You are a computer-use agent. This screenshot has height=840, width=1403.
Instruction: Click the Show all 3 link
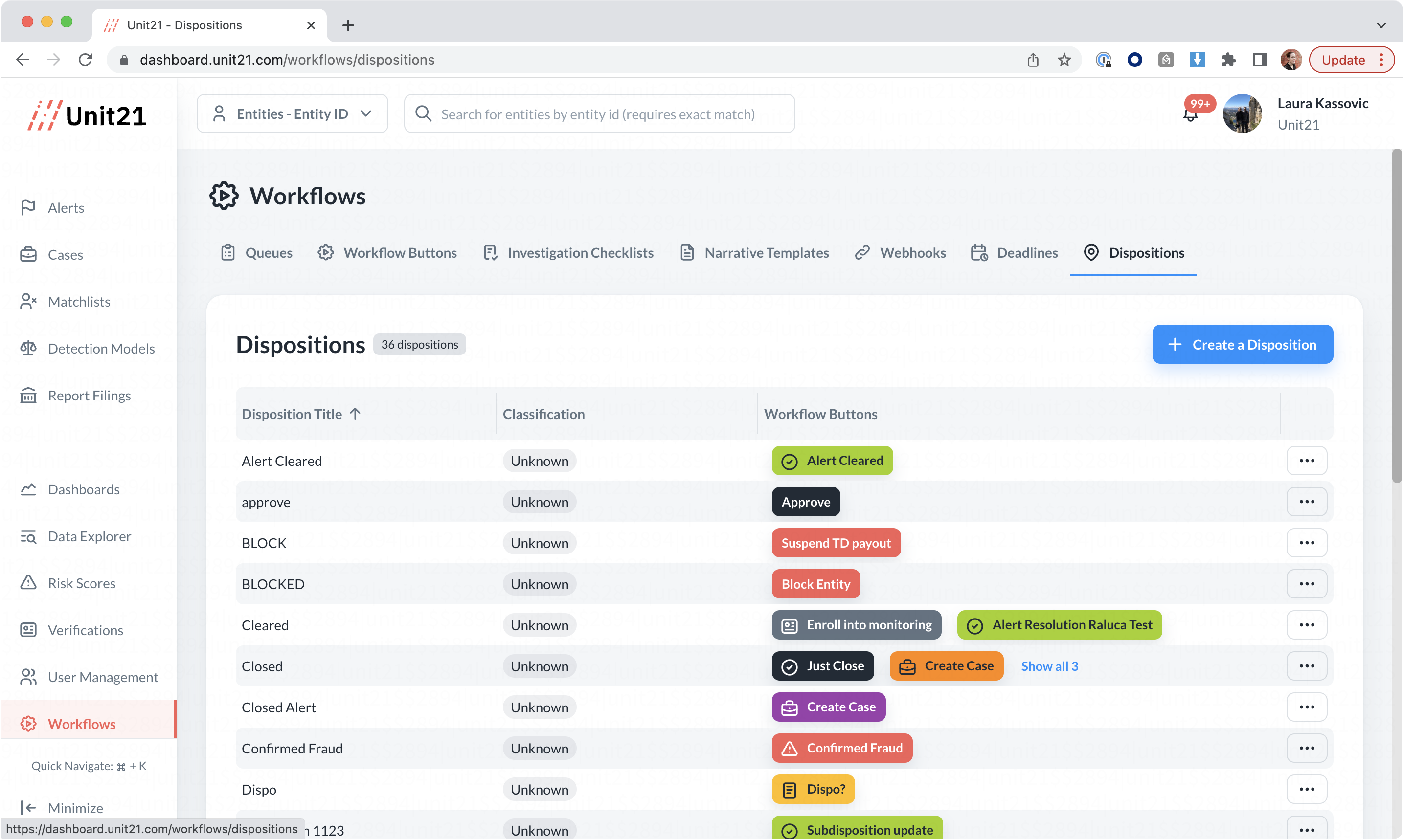click(1049, 666)
